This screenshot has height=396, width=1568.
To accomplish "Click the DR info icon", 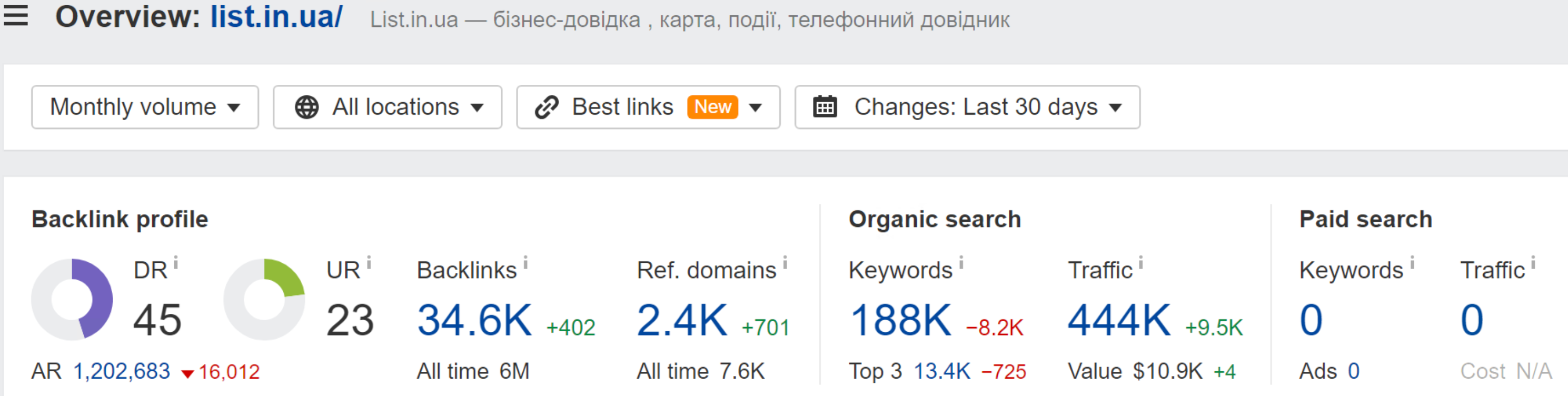I will [x=175, y=263].
